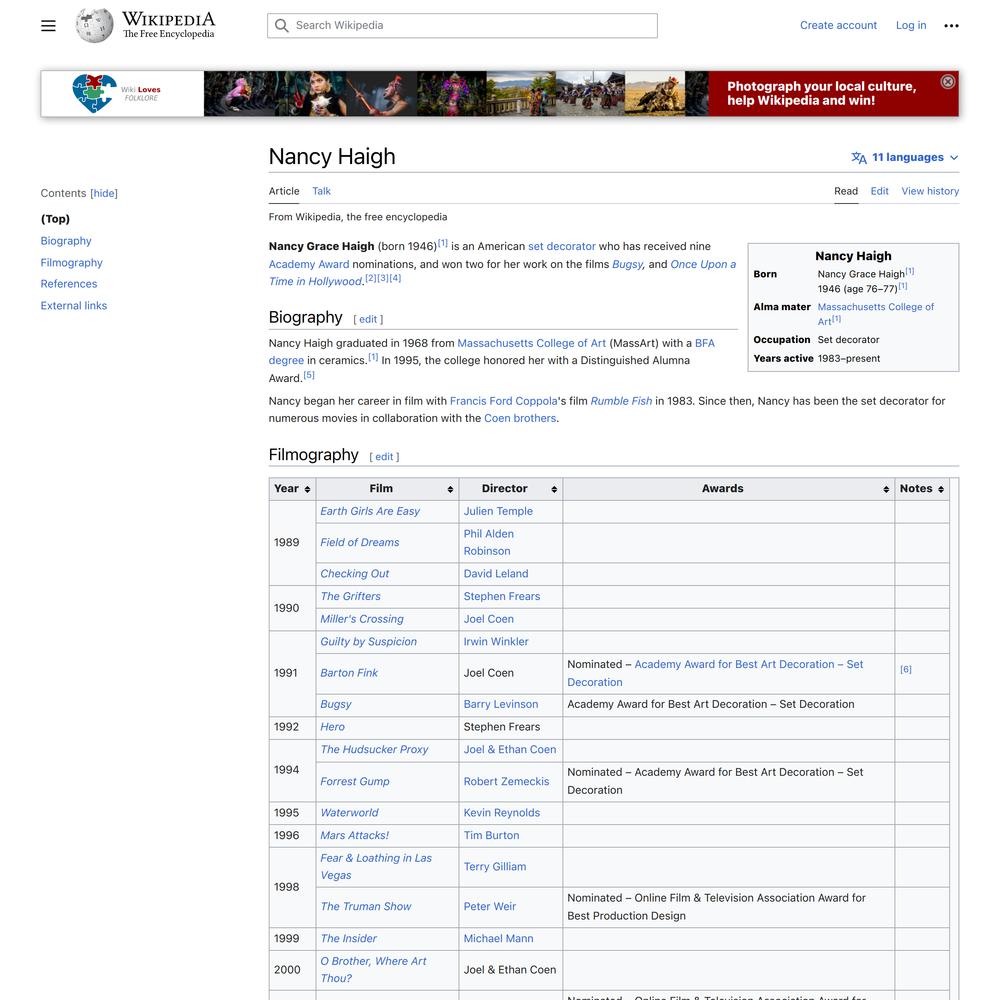Viewport: 1000px width, 1000px height.
Task: Open Field of Dreams film link
Action: (x=360, y=543)
